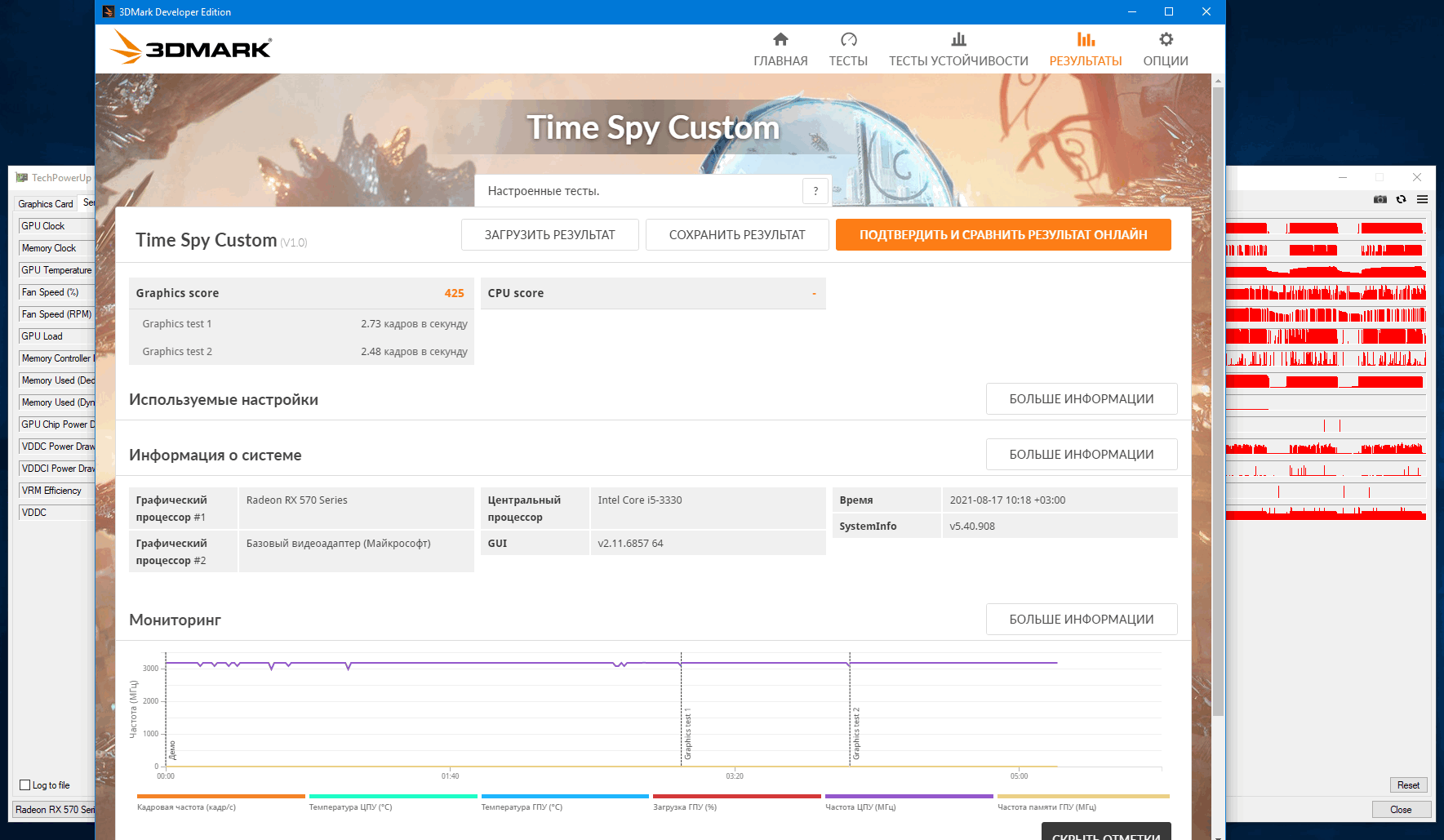
Task: Click the GPU Load sensor graph in TechPowerUp
Action: click(x=1326, y=336)
